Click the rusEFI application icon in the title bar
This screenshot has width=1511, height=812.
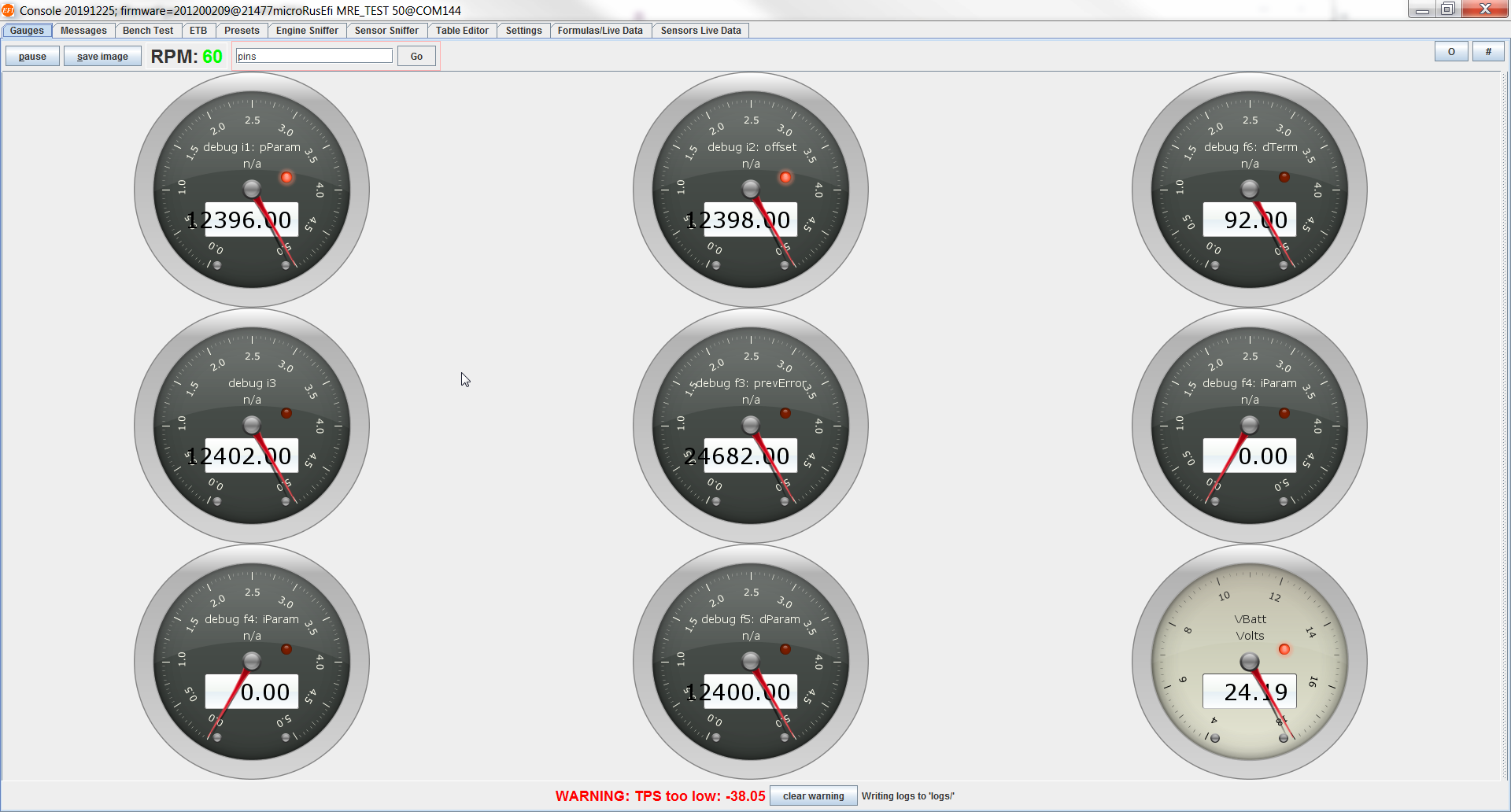8,10
